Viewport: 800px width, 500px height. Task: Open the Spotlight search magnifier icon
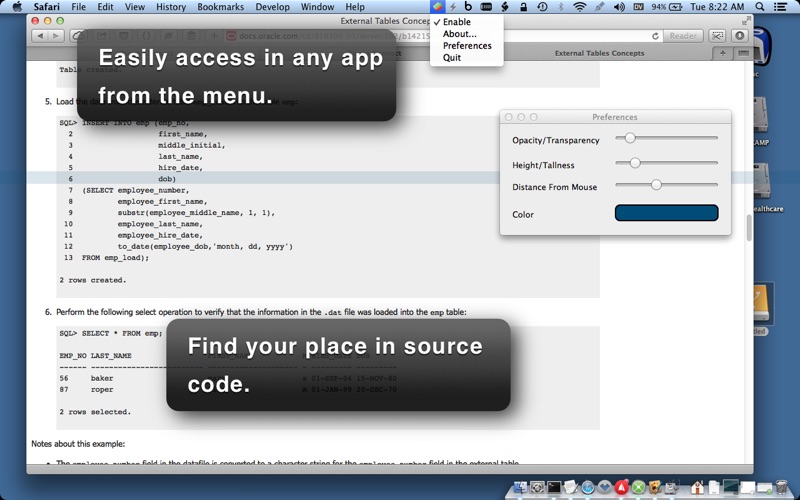click(x=760, y=7)
